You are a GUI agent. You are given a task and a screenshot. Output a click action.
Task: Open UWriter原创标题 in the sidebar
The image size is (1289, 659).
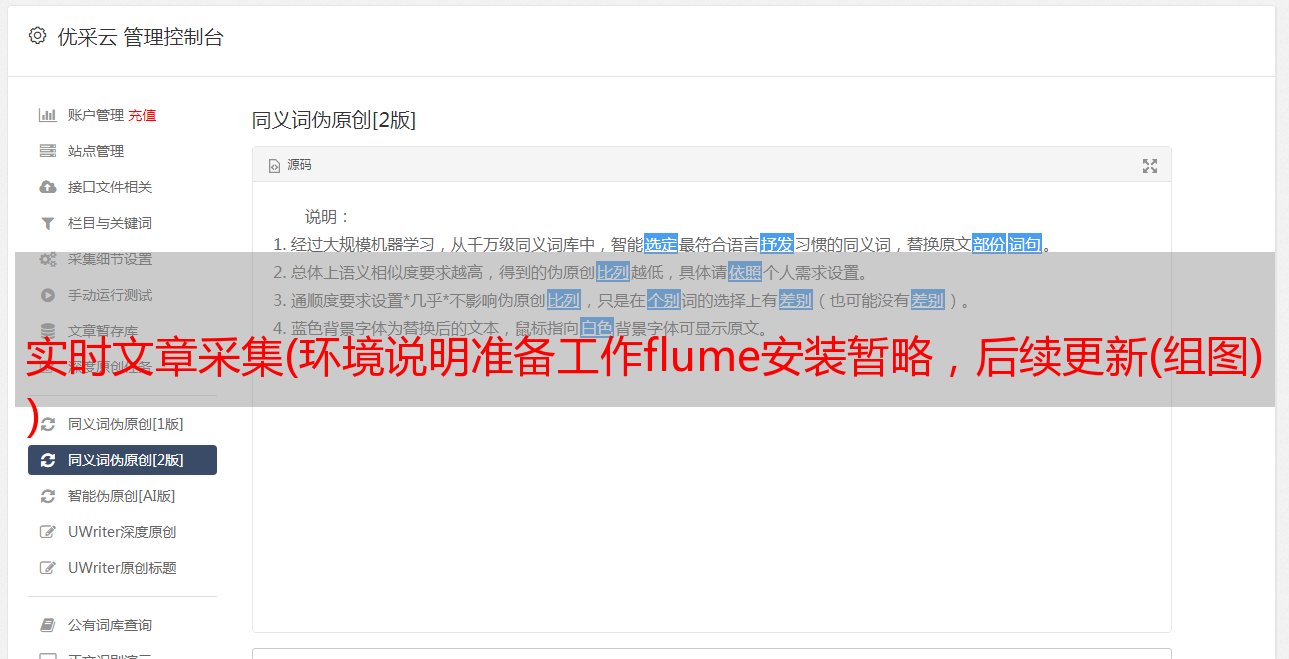tap(122, 568)
